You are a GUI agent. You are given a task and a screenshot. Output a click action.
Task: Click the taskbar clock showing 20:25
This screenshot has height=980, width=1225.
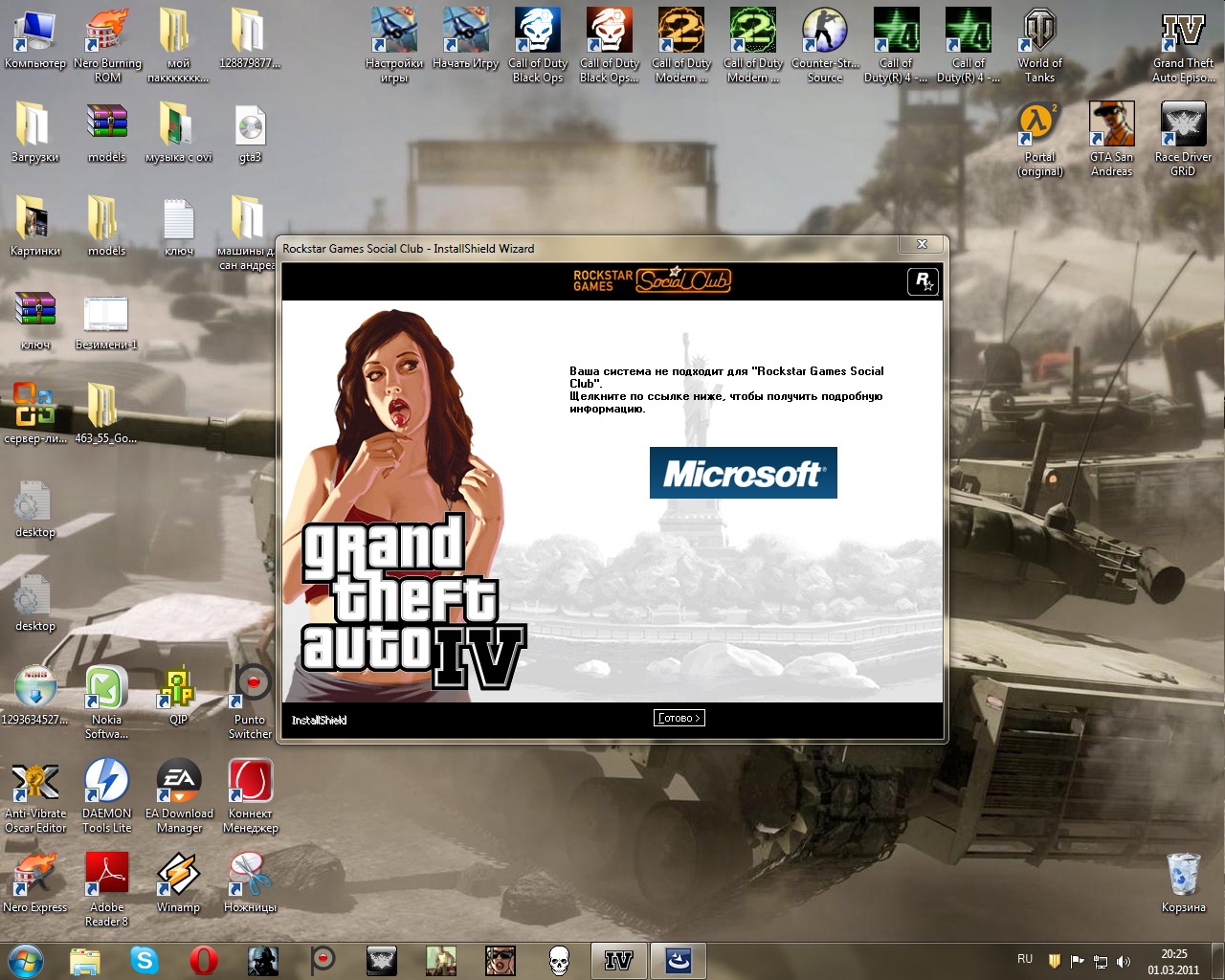point(1173,961)
